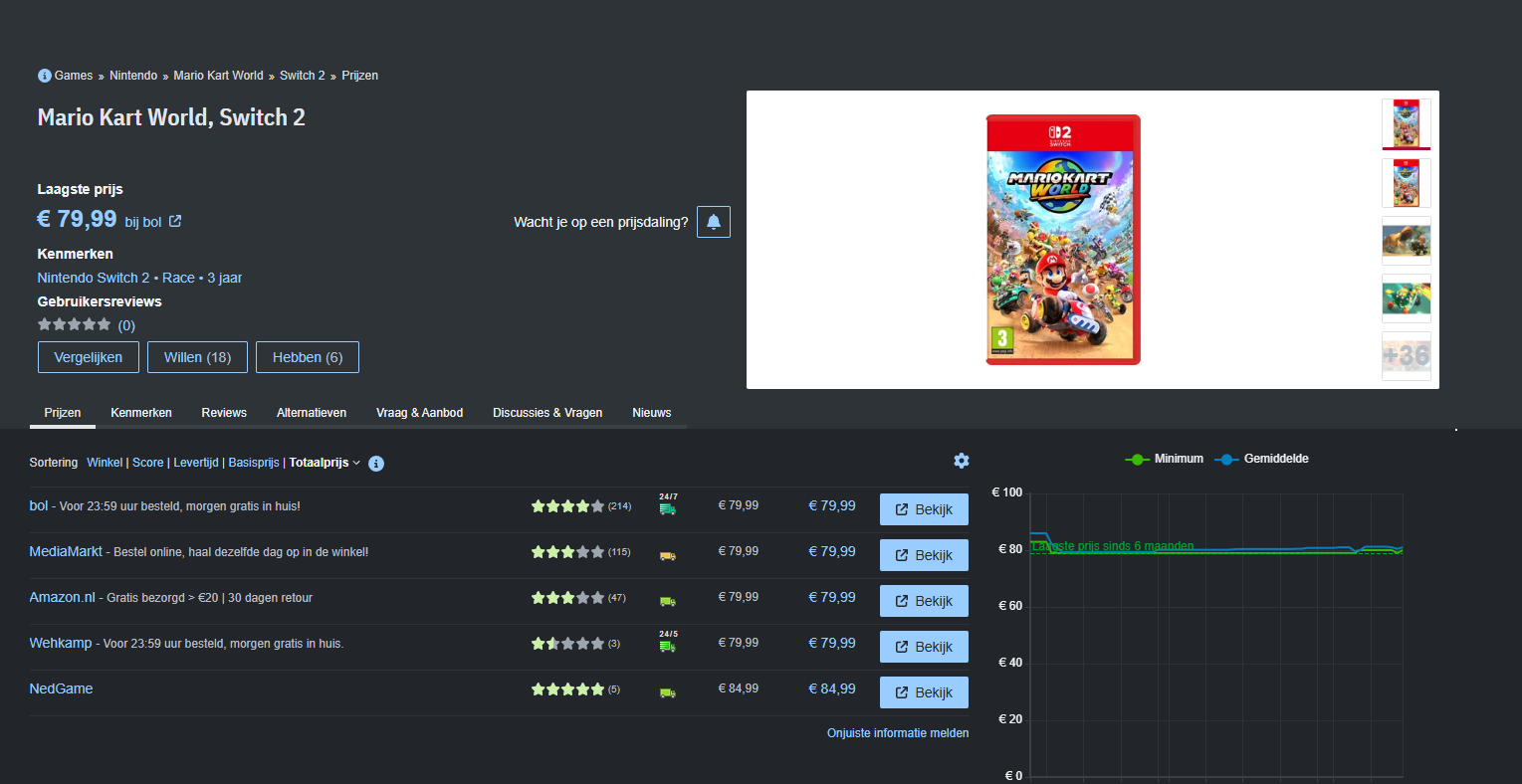Open the Games breadcrumb link

(74, 76)
